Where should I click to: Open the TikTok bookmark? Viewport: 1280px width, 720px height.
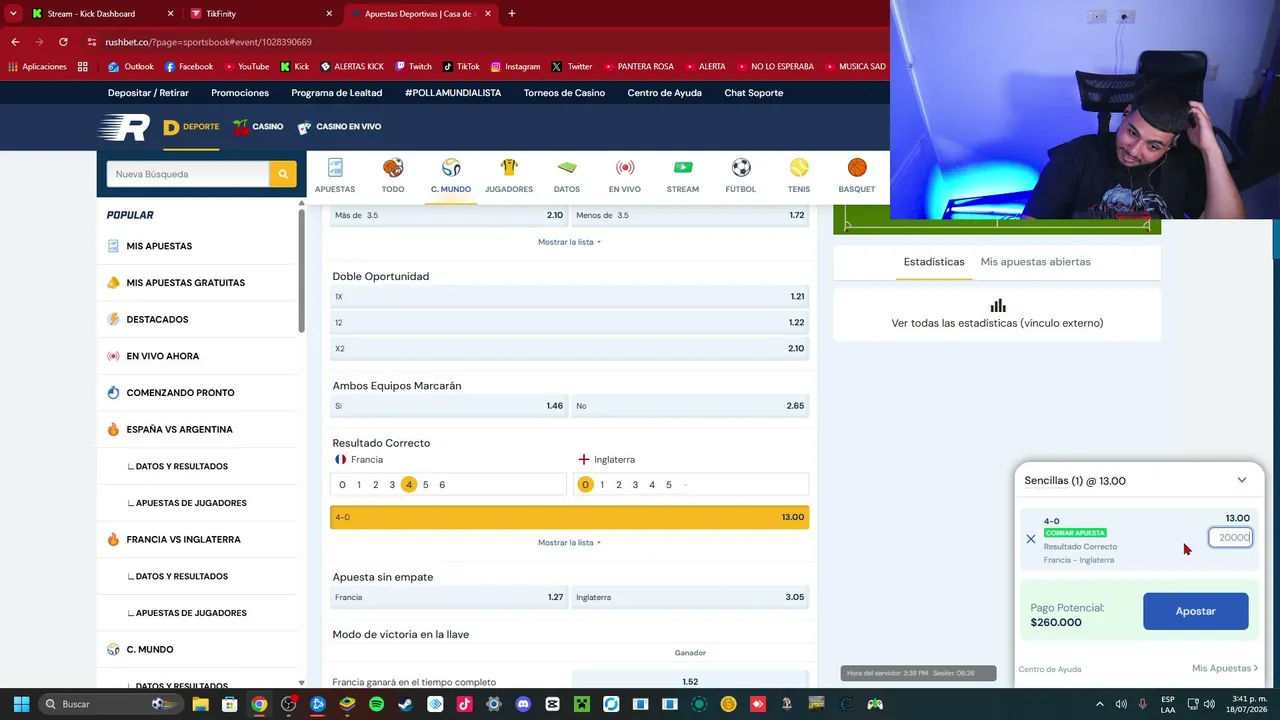pos(461,67)
